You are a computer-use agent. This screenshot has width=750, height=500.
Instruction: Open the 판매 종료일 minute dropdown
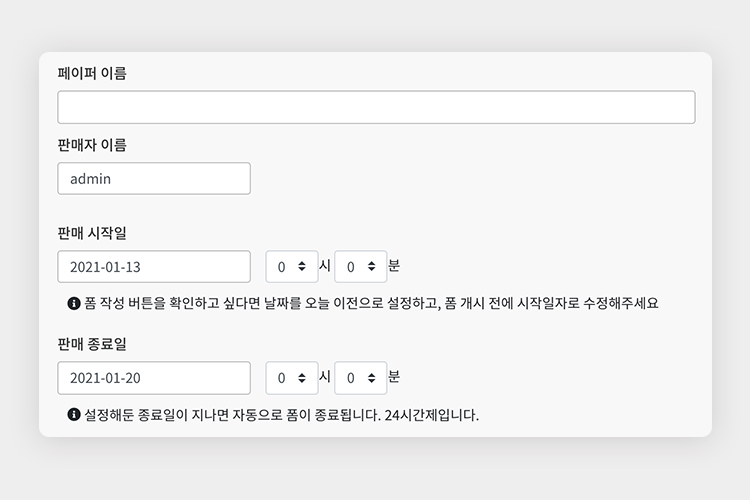[361, 378]
